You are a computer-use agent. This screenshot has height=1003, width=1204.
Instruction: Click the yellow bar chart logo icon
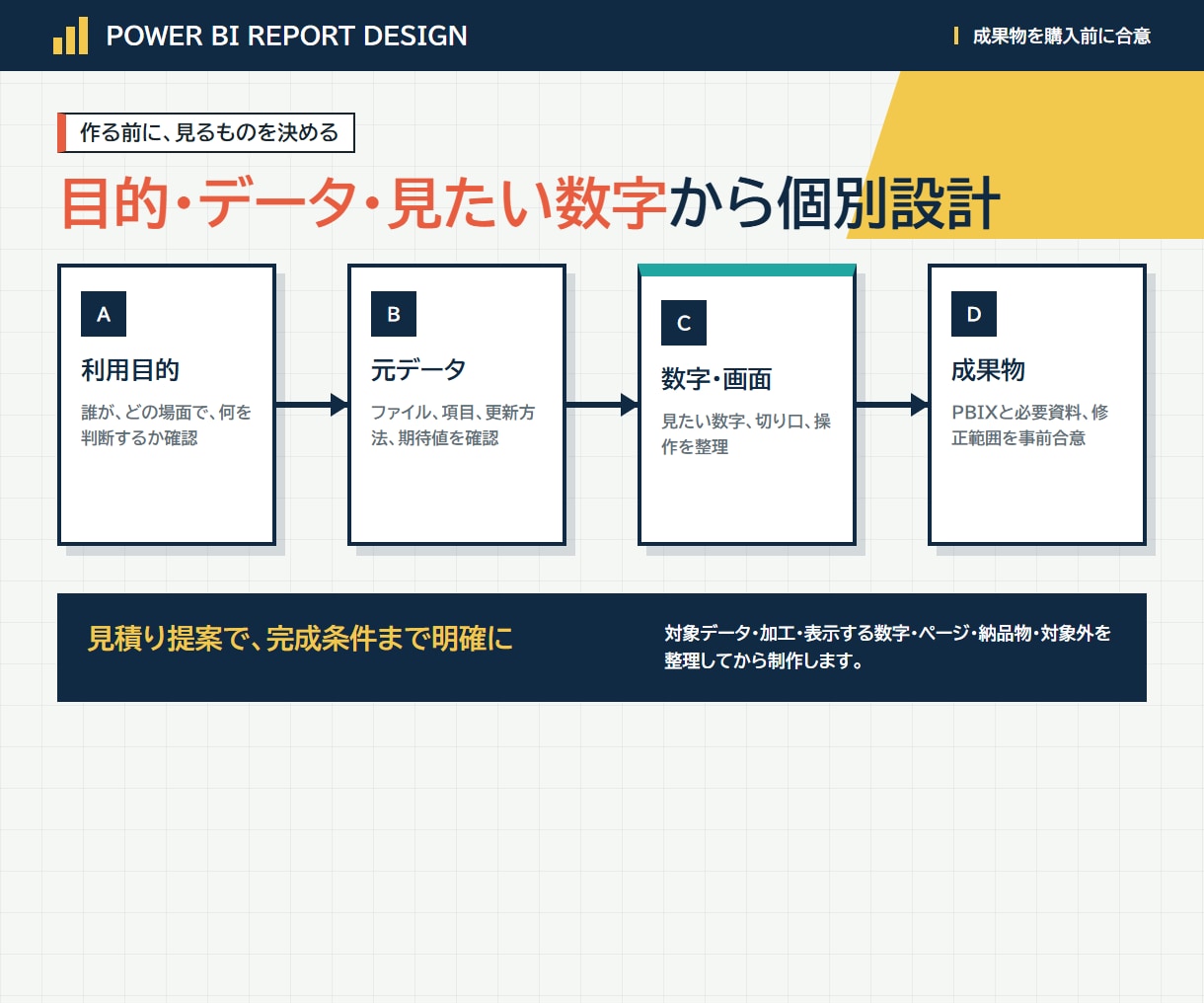[x=70, y=36]
